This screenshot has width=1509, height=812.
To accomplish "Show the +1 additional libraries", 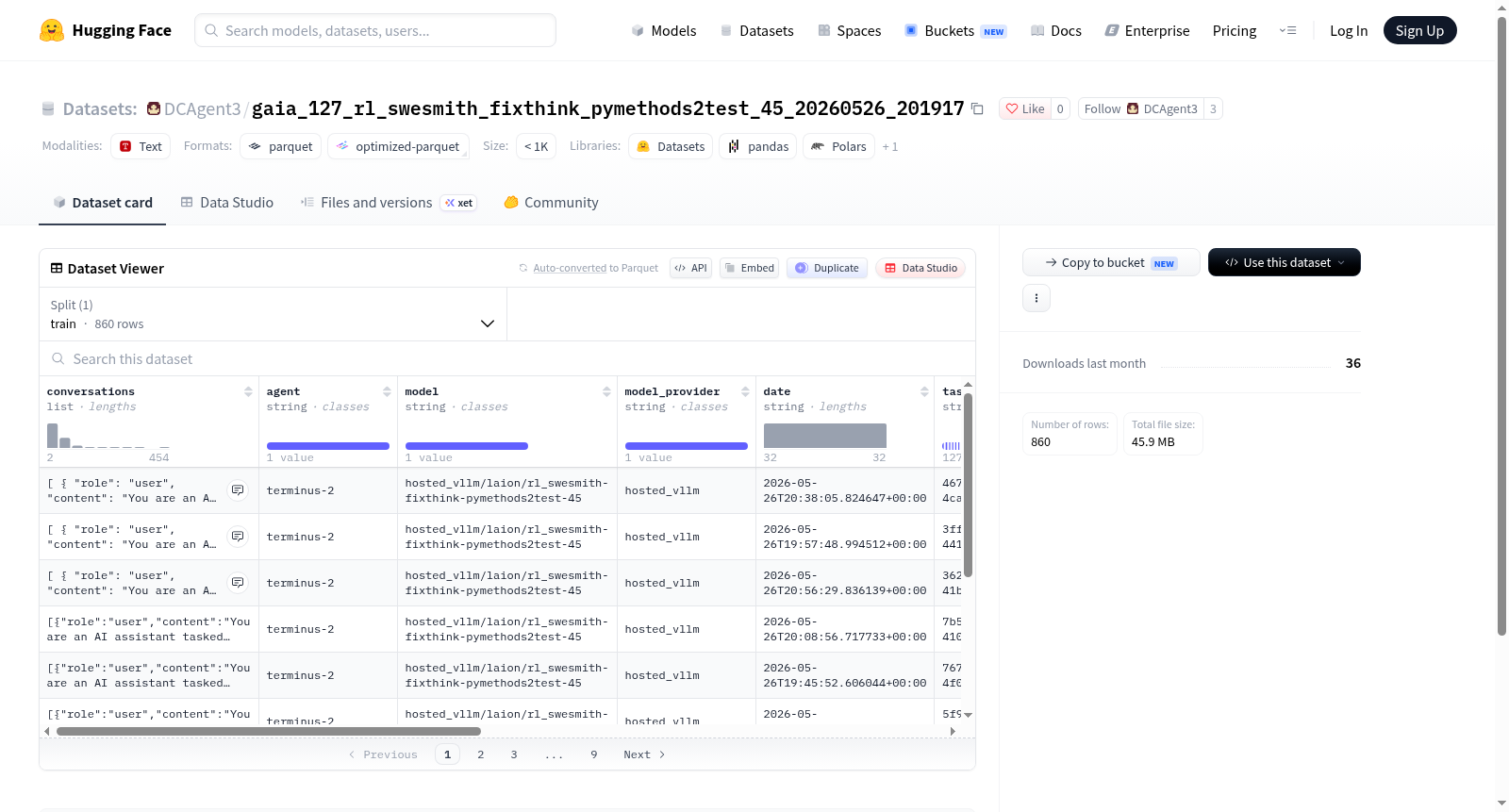I will [x=889, y=147].
